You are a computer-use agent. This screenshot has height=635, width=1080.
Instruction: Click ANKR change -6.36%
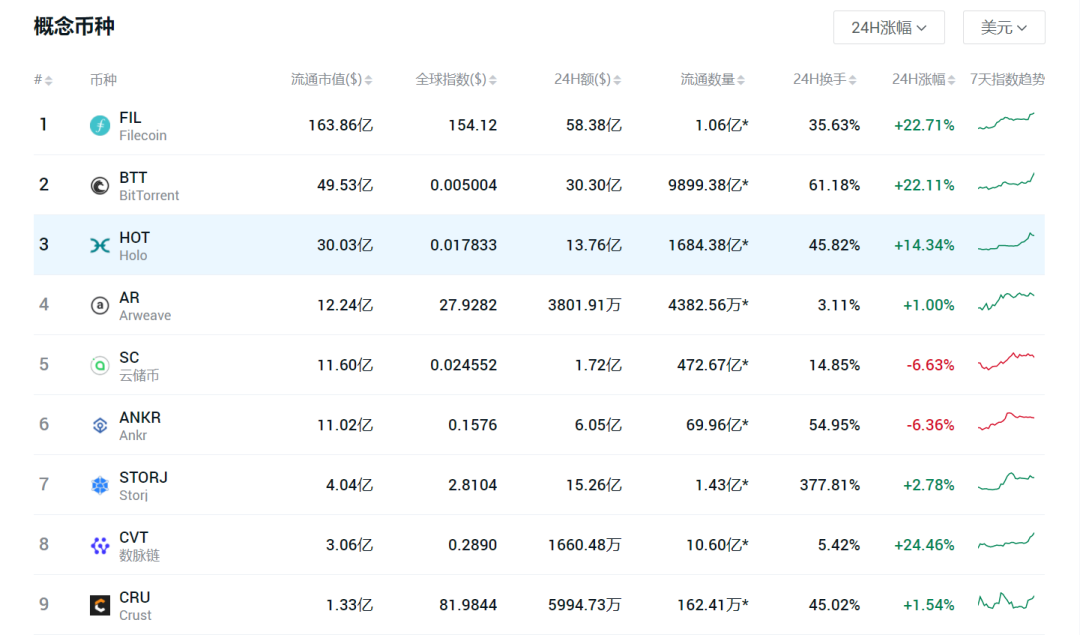[930, 425]
